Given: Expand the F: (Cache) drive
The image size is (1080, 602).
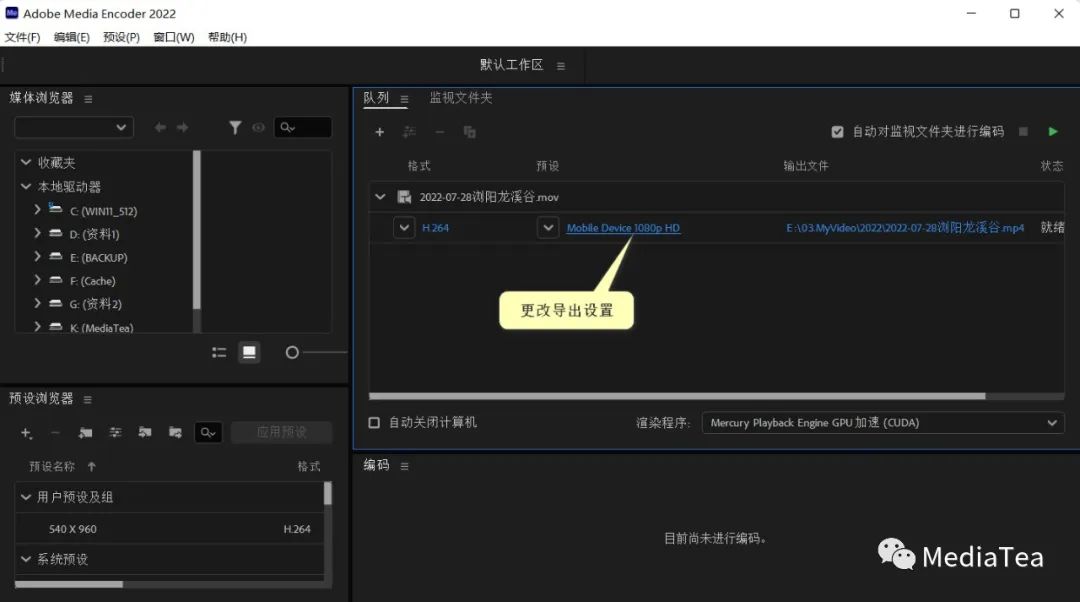Looking at the screenshot, I should coord(37,280).
